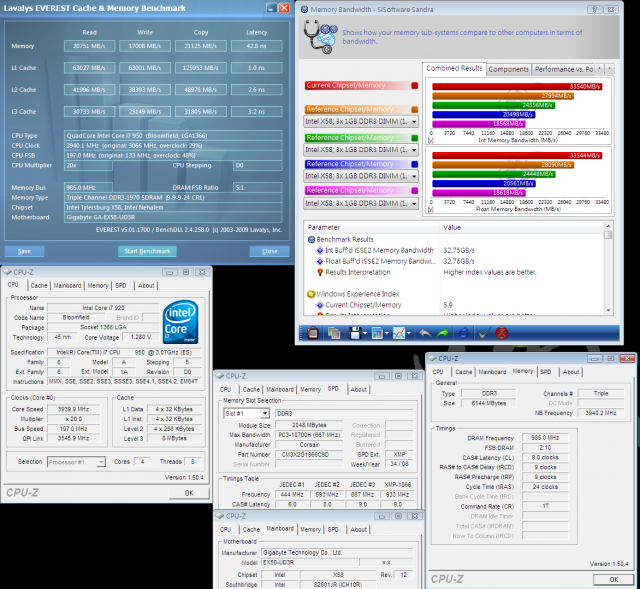
Task: Open the dropdown arrow beside line graph icon
Action: click(409, 333)
